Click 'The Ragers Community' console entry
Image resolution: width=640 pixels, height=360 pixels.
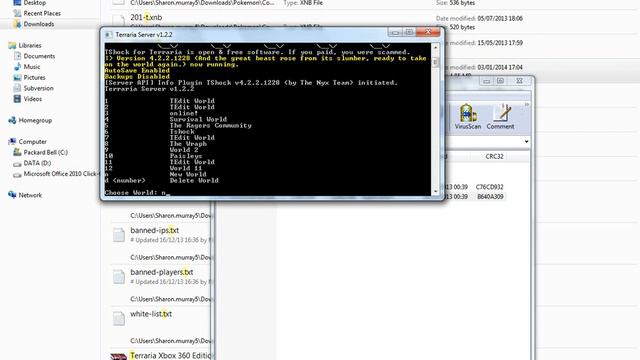(211, 126)
